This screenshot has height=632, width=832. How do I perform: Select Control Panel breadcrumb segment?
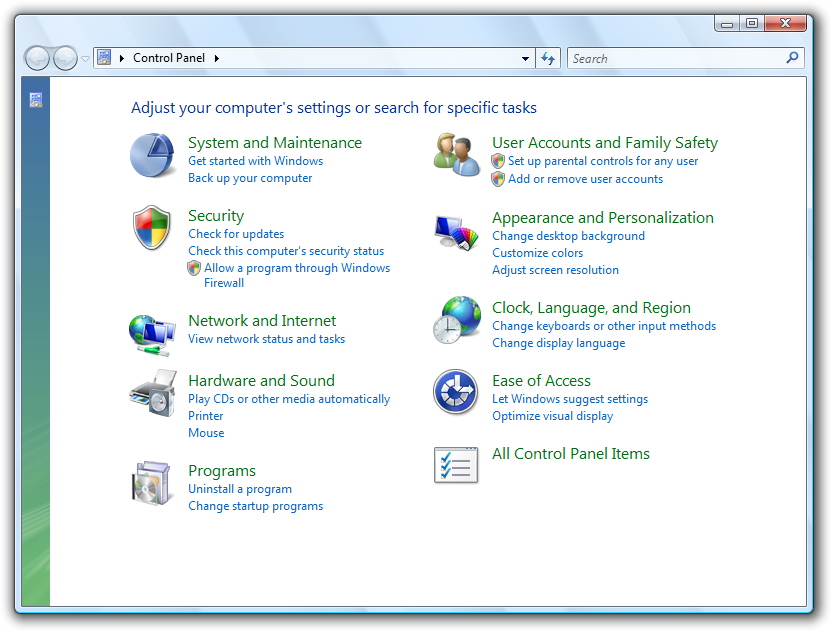pos(169,58)
